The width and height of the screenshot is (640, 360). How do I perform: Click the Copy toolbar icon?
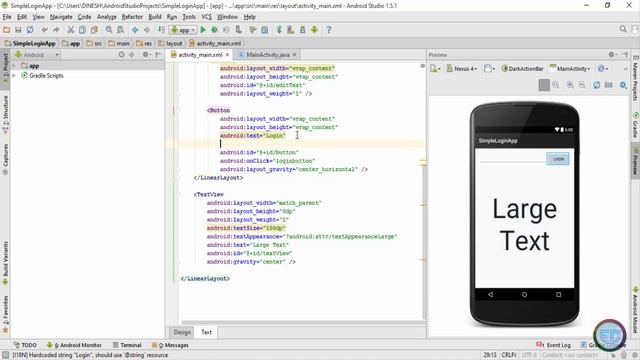click(82, 30)
